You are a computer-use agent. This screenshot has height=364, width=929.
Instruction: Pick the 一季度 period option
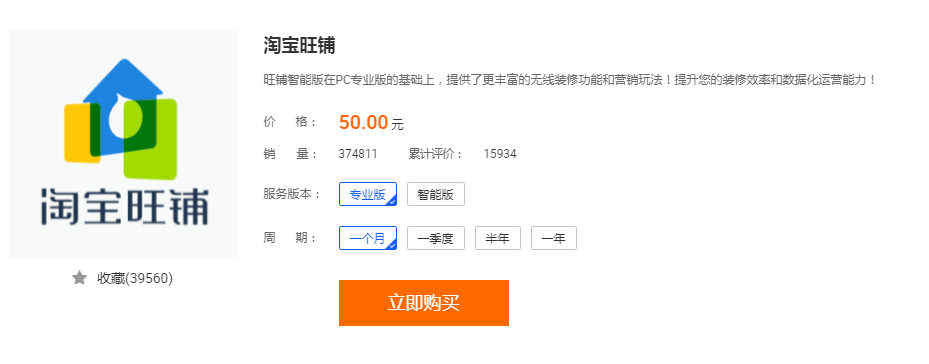coord(435,238)
